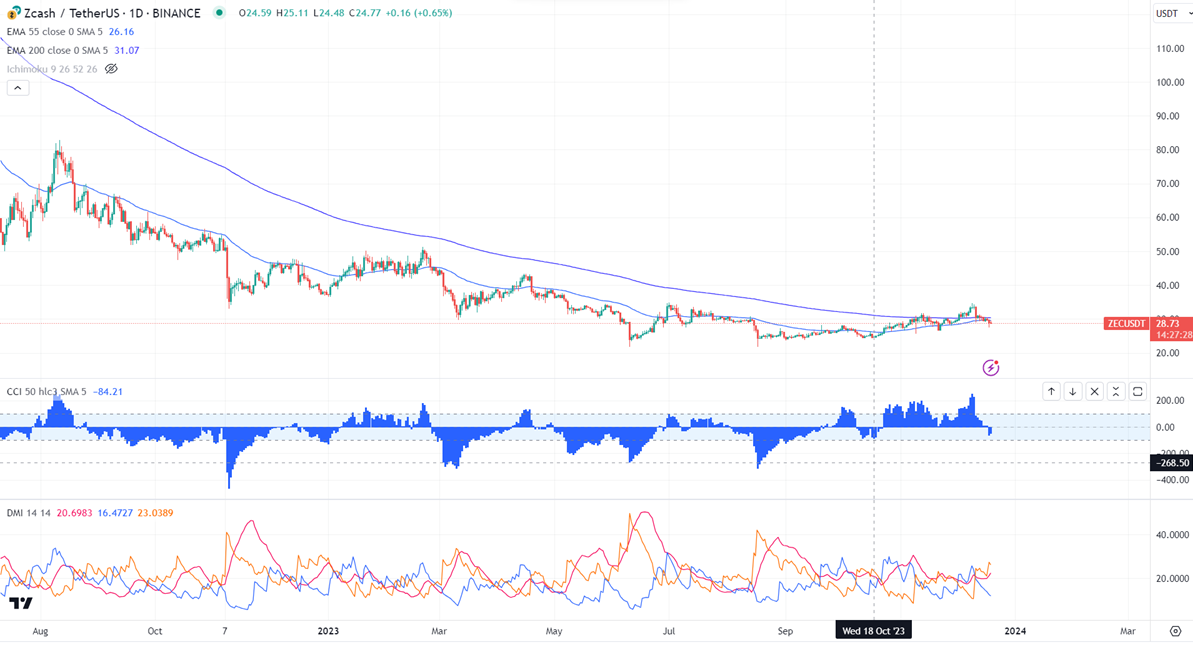Select the EMA 55 close legend
The height and width of the screenshot is (645, 1193).
[x=55, y=32]
